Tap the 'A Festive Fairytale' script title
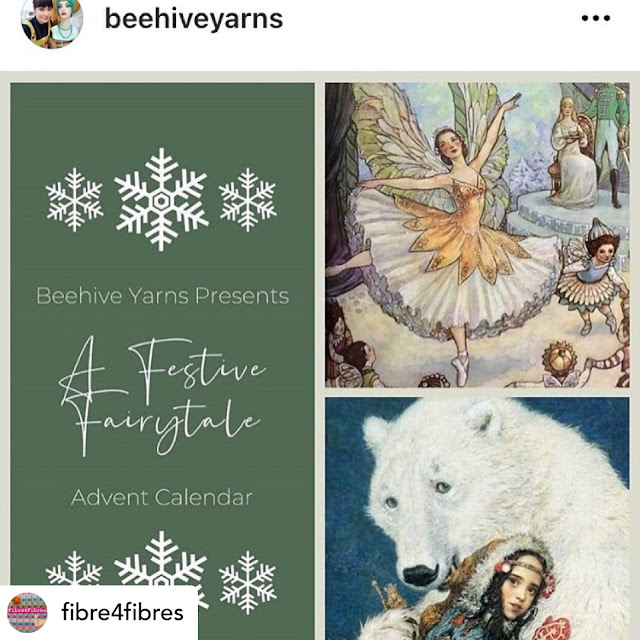The height and width of the screenshot is (640, 640). (162, 395)
